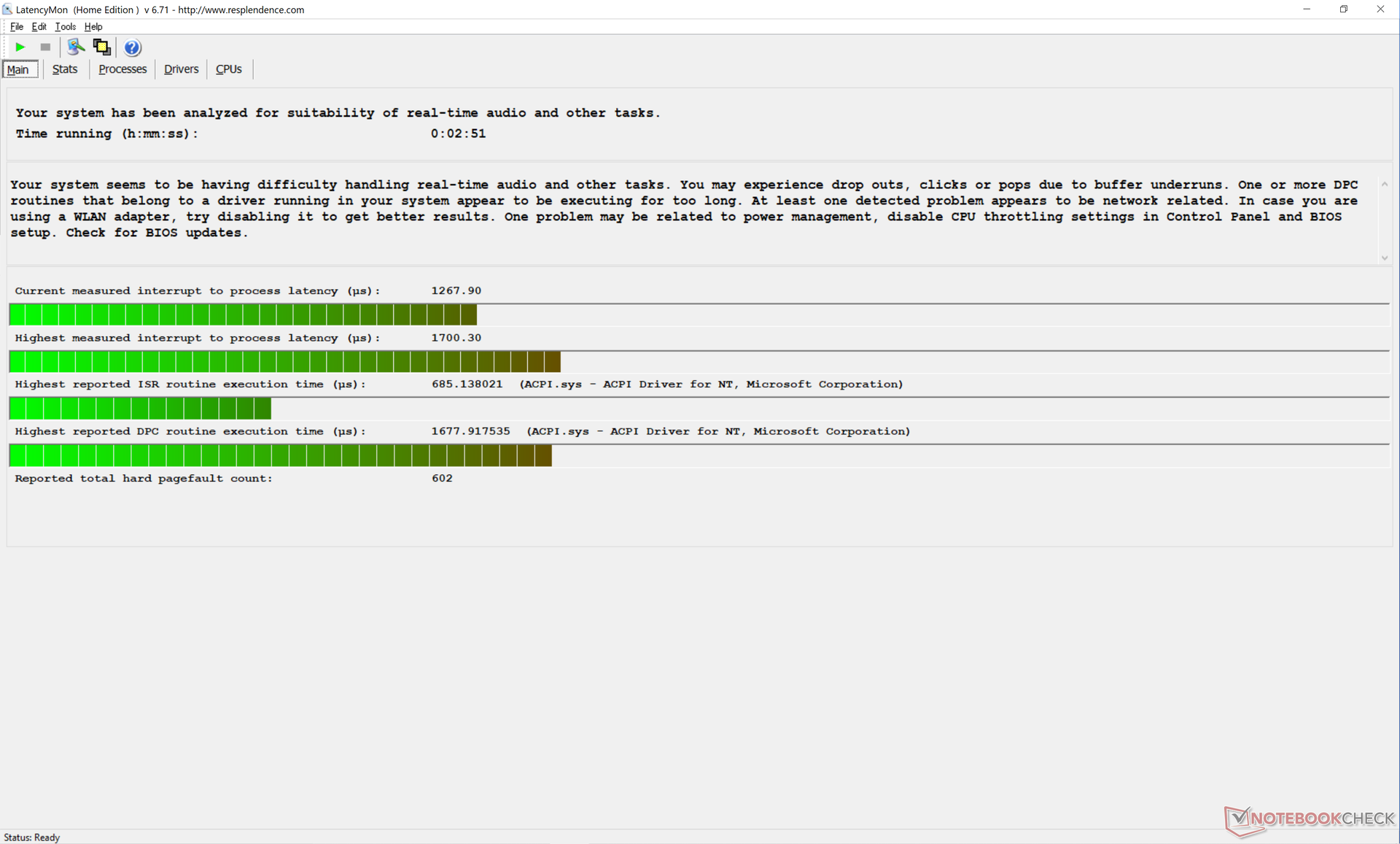Restore down the LatencyMon window
1400x844 pixels.
pyautogui.click(x=1343, y=9)
